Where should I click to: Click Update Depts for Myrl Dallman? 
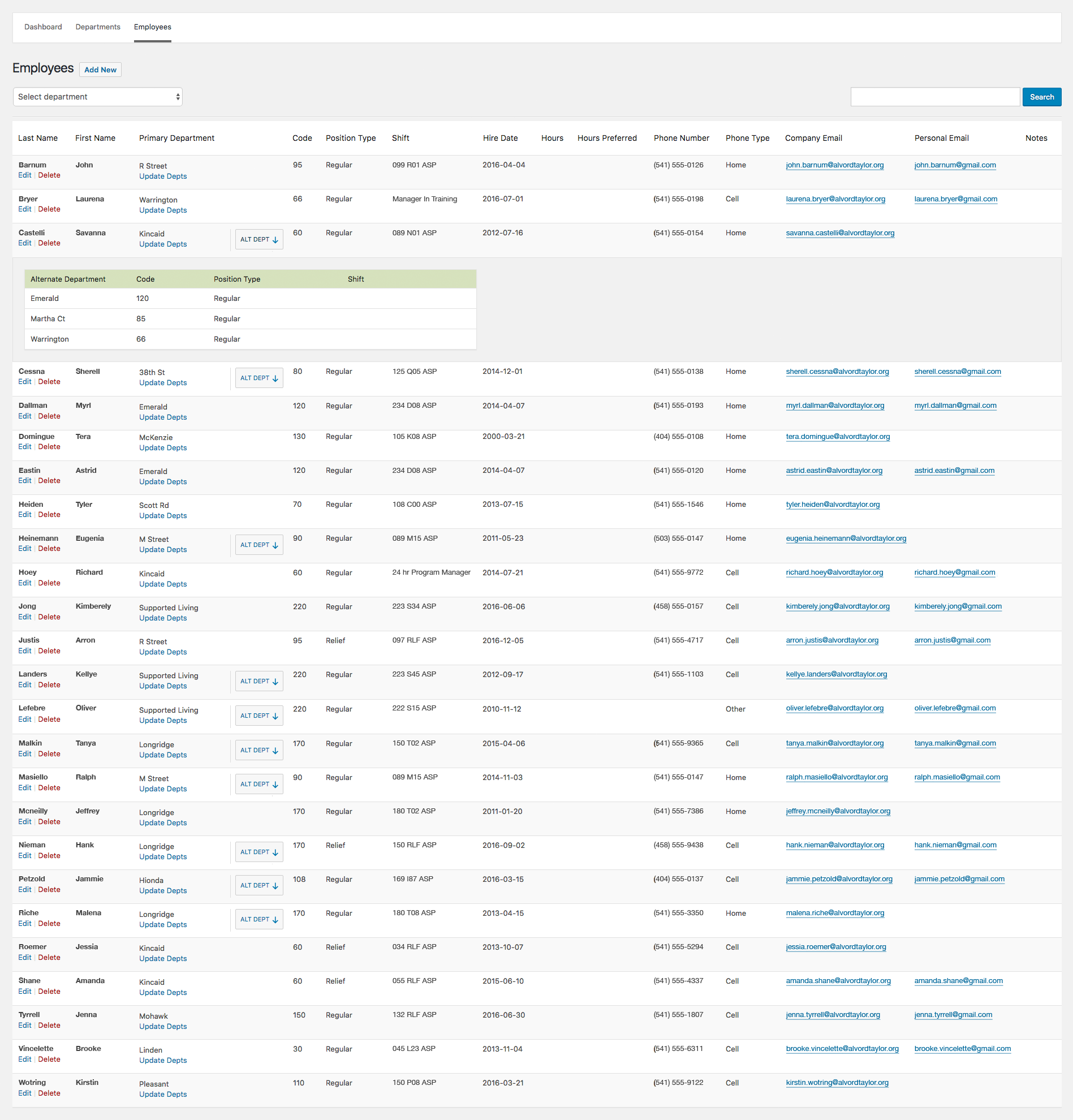click(x=163, y=417)
